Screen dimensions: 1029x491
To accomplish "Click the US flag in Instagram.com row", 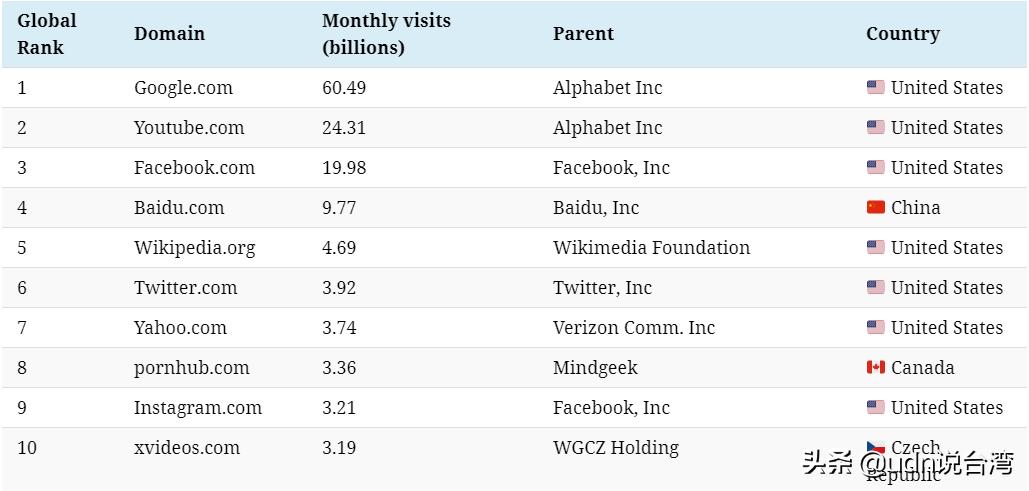I will point(875,407).
